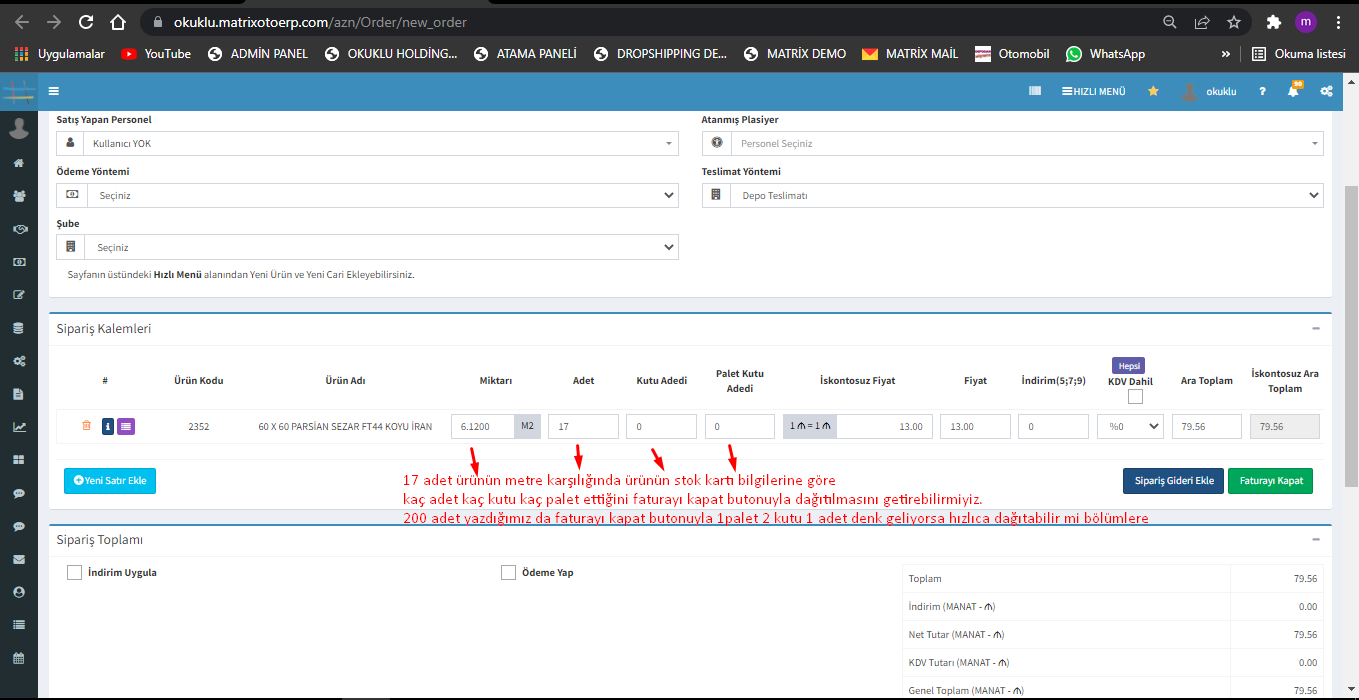This screenshot has height=700, width=1359.
Task: Expand the Teslimat Yöntemi dropdown
Action: click(1012, 196)
